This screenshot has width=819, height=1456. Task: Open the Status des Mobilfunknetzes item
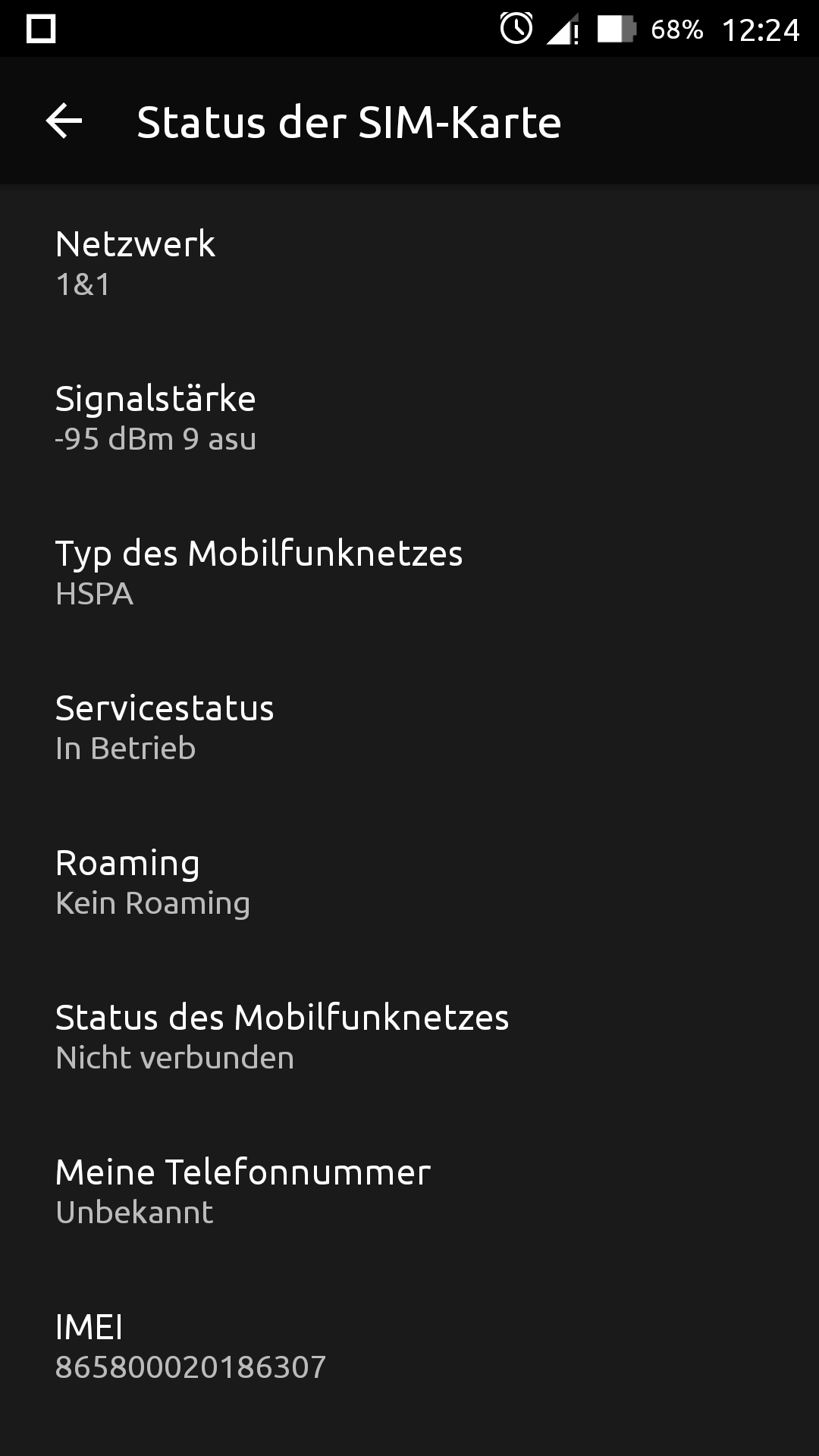point(409,1037)
